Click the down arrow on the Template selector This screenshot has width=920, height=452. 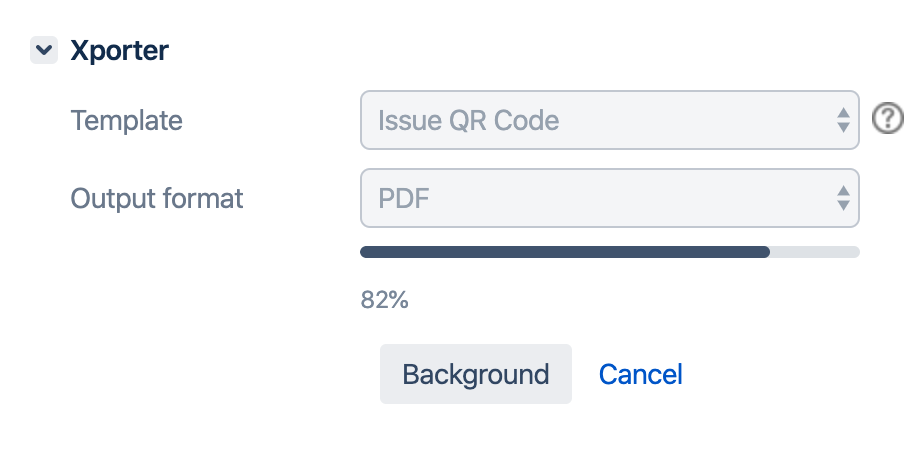tap(843, 129)
